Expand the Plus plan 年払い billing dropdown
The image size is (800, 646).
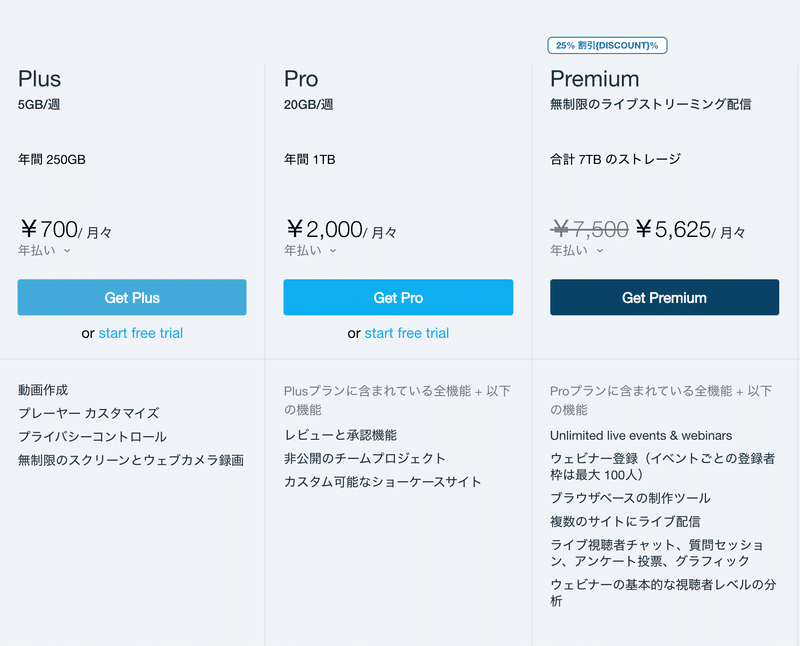tap(44, 251)
